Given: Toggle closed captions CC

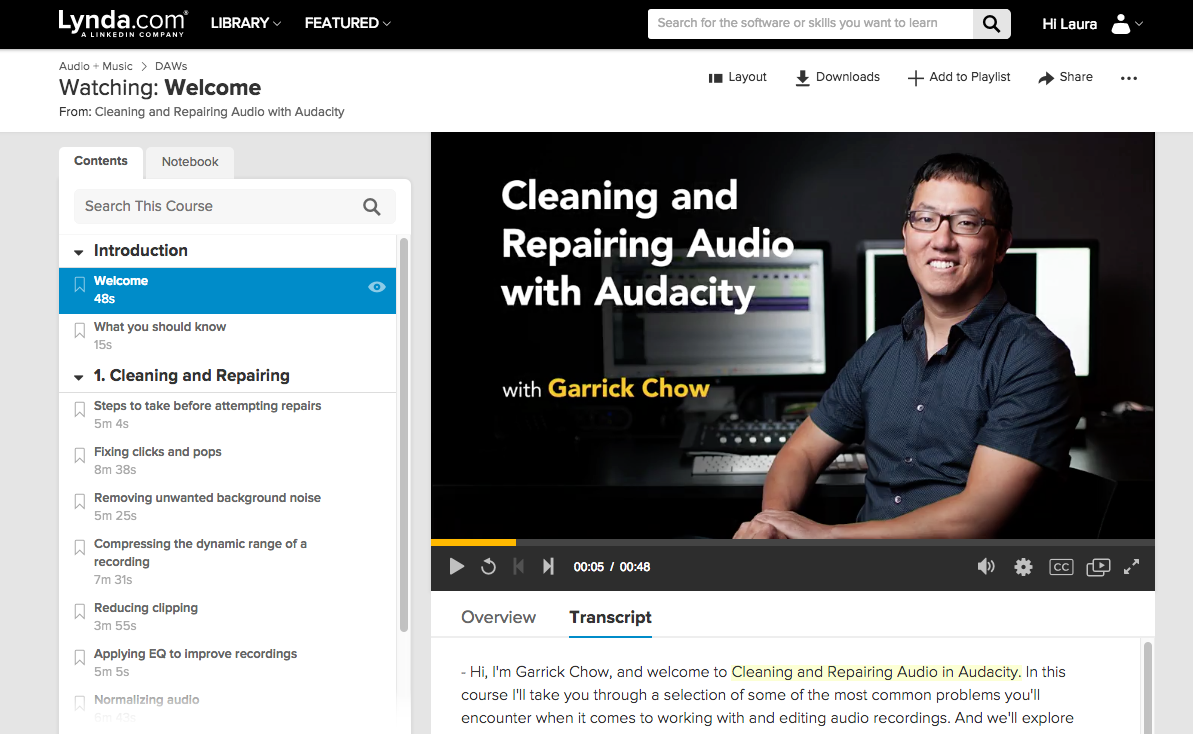Looking at the screenshot, I should click(x=1061, y=567).
